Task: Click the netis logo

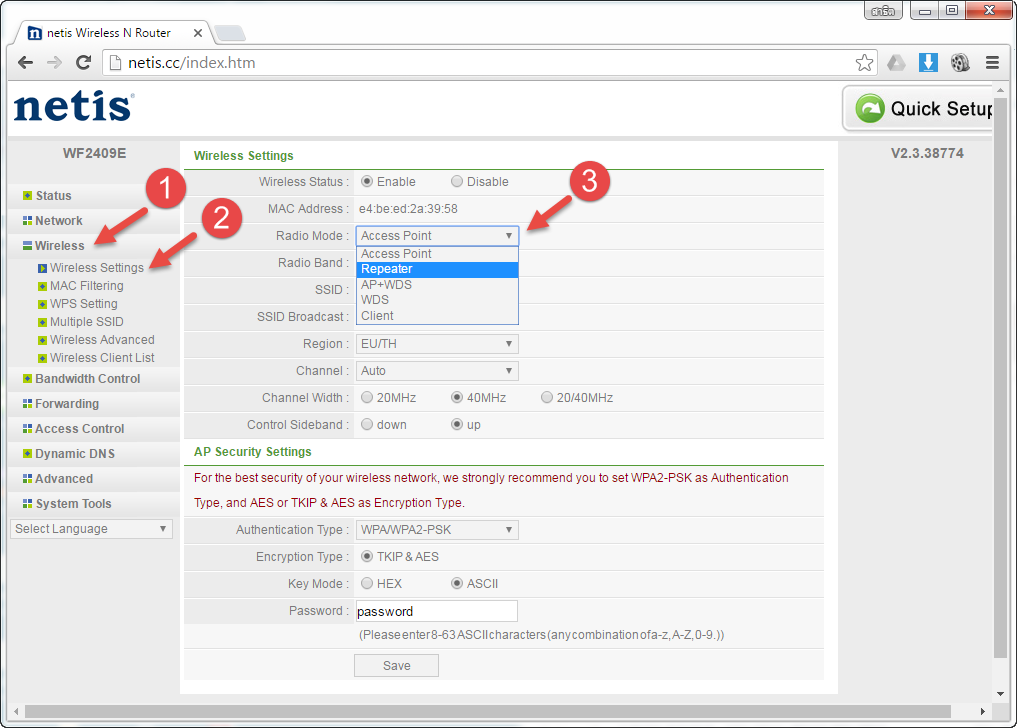Action: tap(74, 106)
